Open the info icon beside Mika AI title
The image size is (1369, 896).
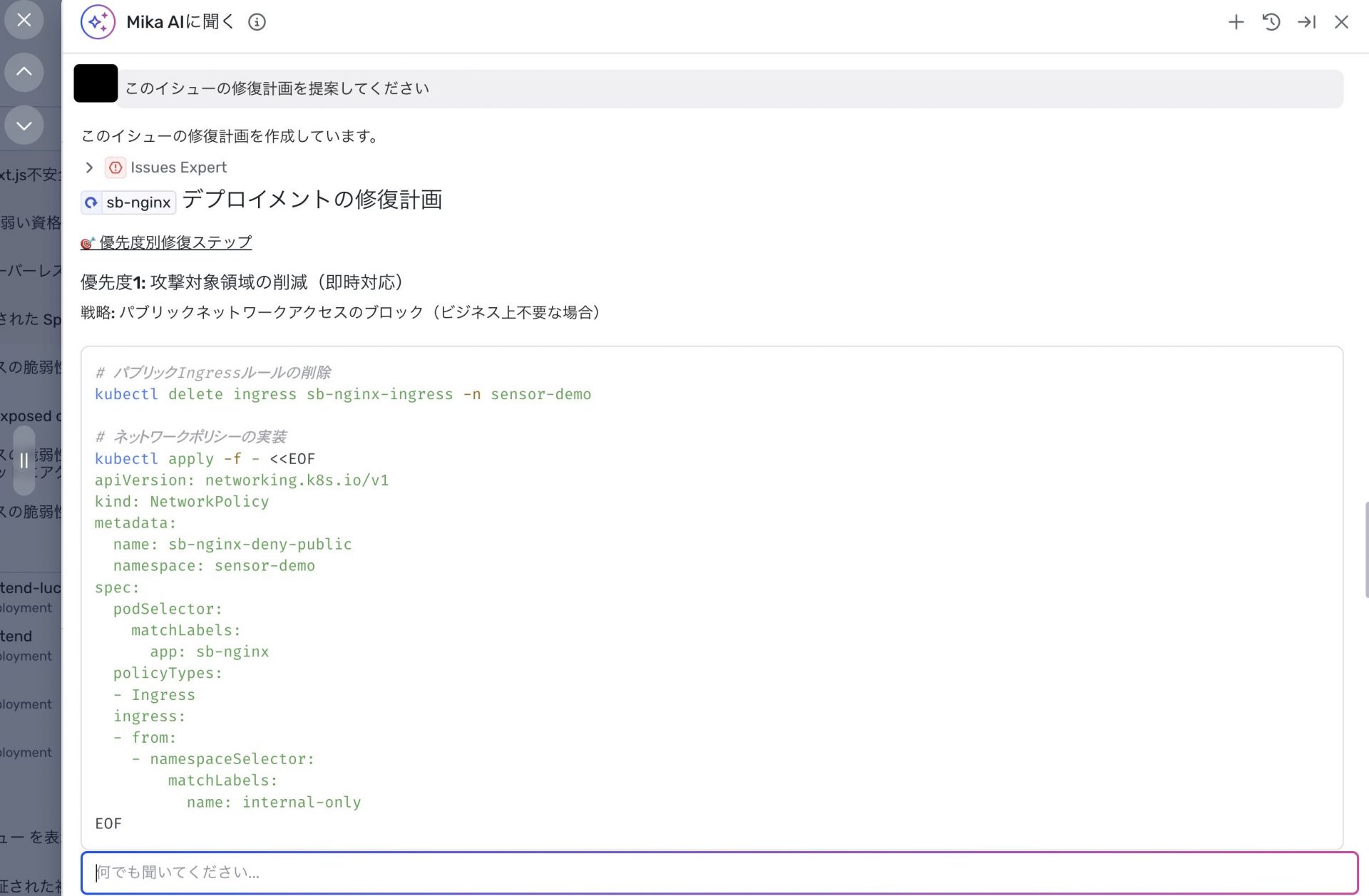click(257, 22)
